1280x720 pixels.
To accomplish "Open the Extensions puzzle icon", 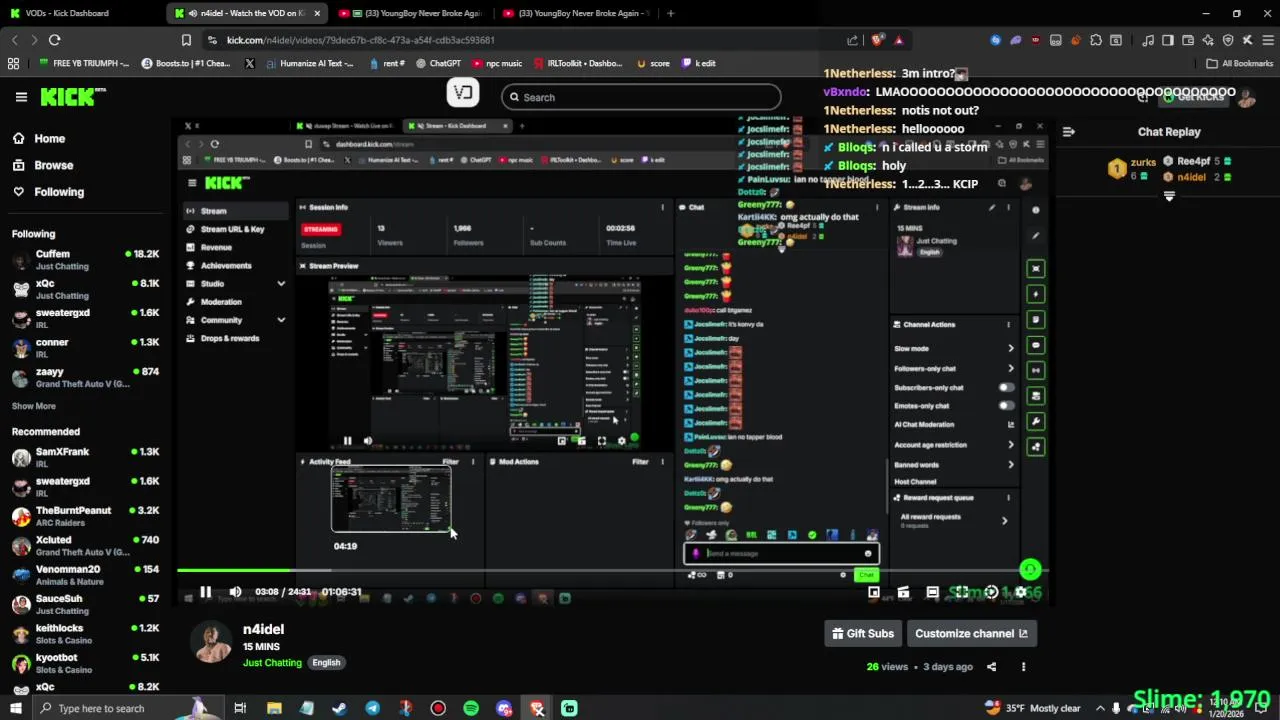I will 1096,40.
